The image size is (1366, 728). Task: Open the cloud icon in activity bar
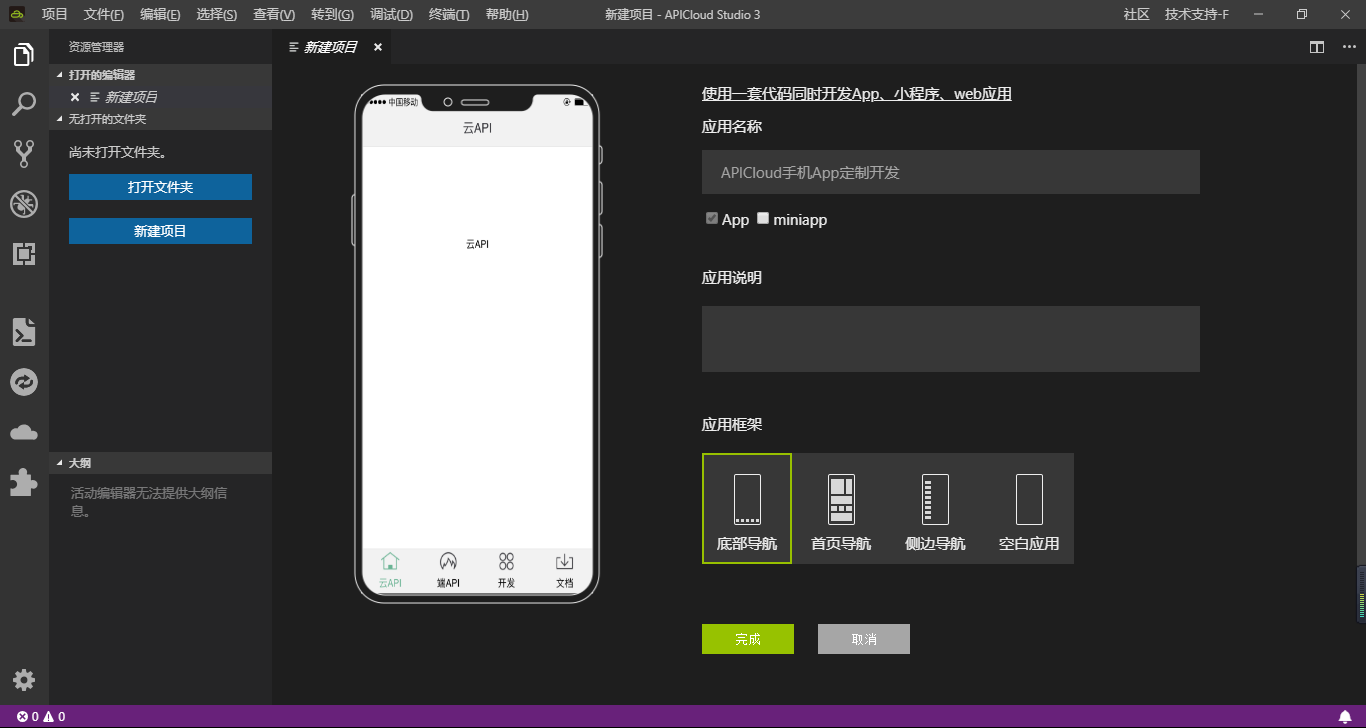24,432
